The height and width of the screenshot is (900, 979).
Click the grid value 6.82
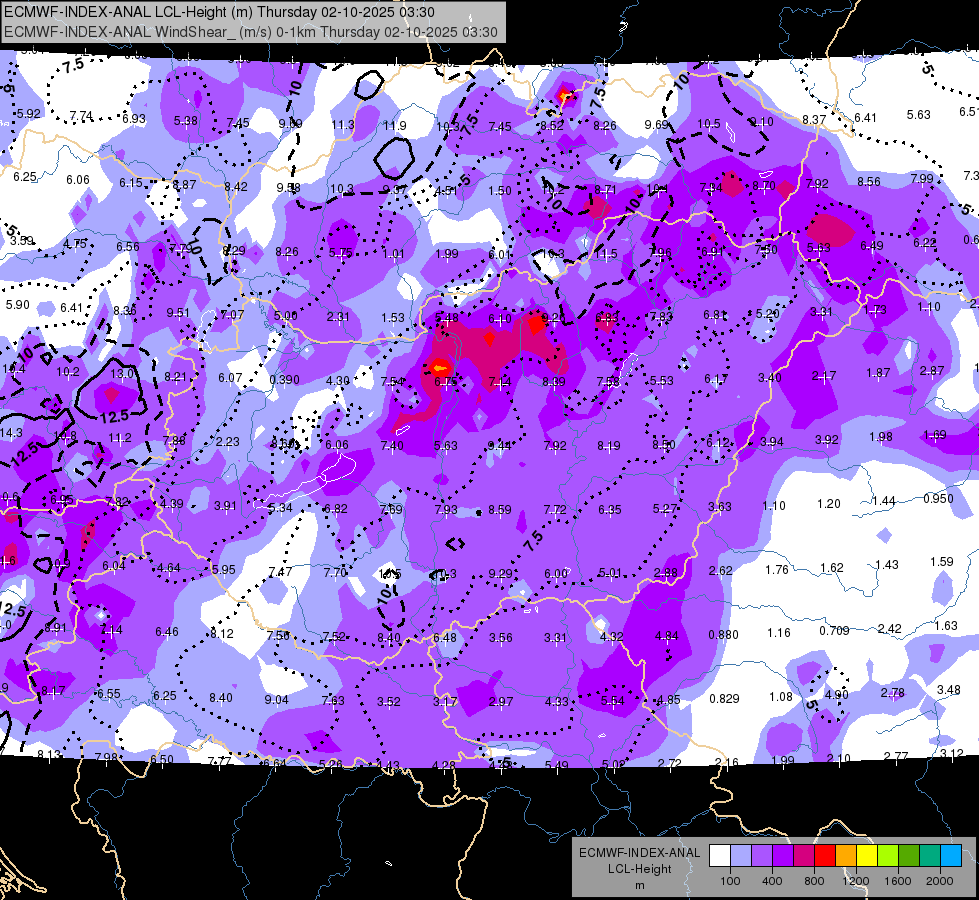pyautogui.click(x=335, y=508)
